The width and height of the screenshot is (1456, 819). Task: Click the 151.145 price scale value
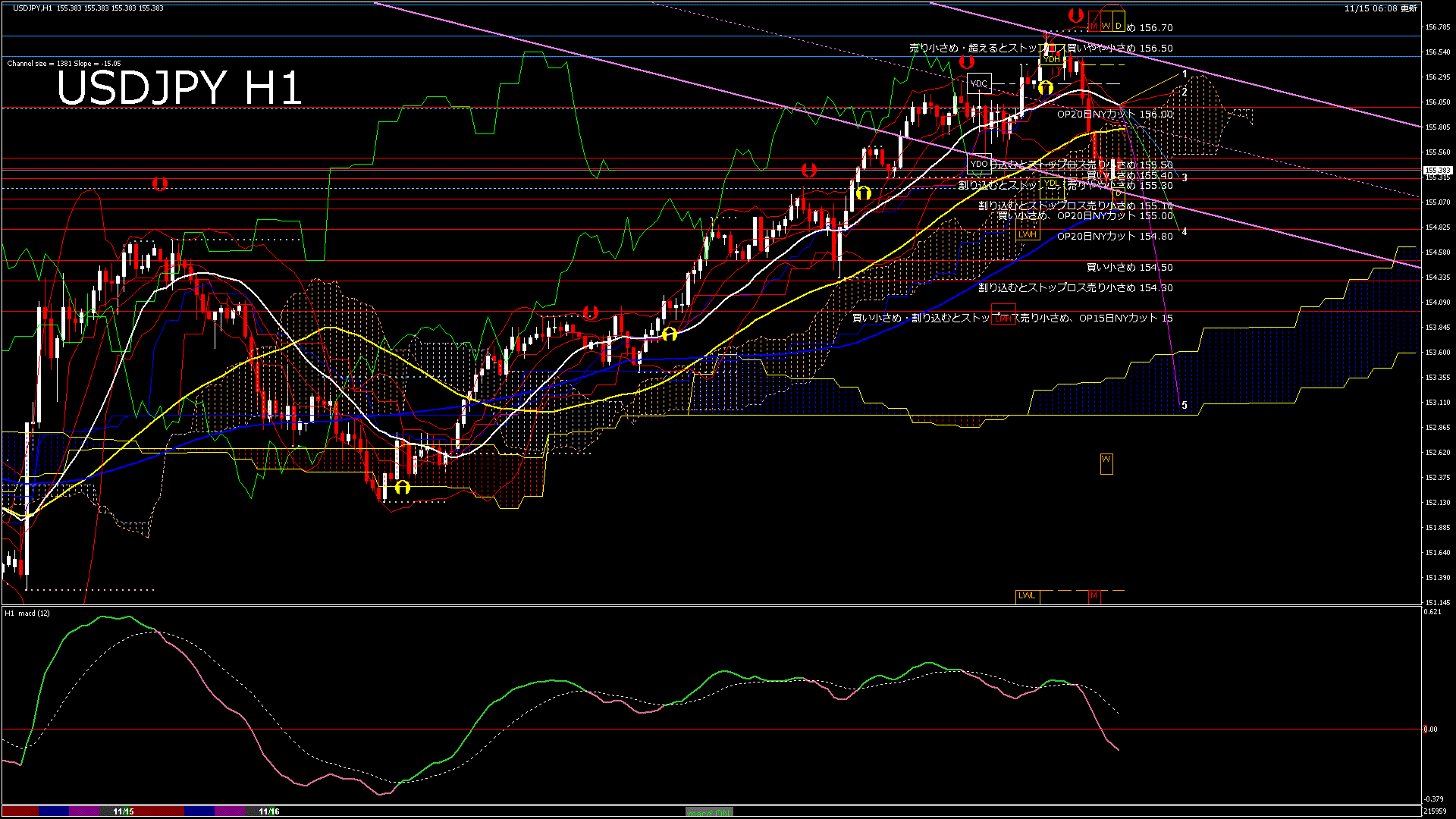tap(1438, 603)
